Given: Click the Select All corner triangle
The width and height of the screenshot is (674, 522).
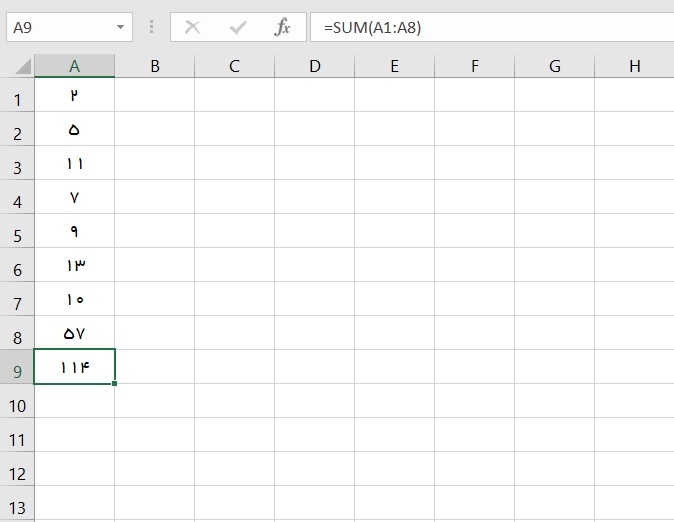Looking at the screenshot, I should pyautogui.click(x=23, y=67).
